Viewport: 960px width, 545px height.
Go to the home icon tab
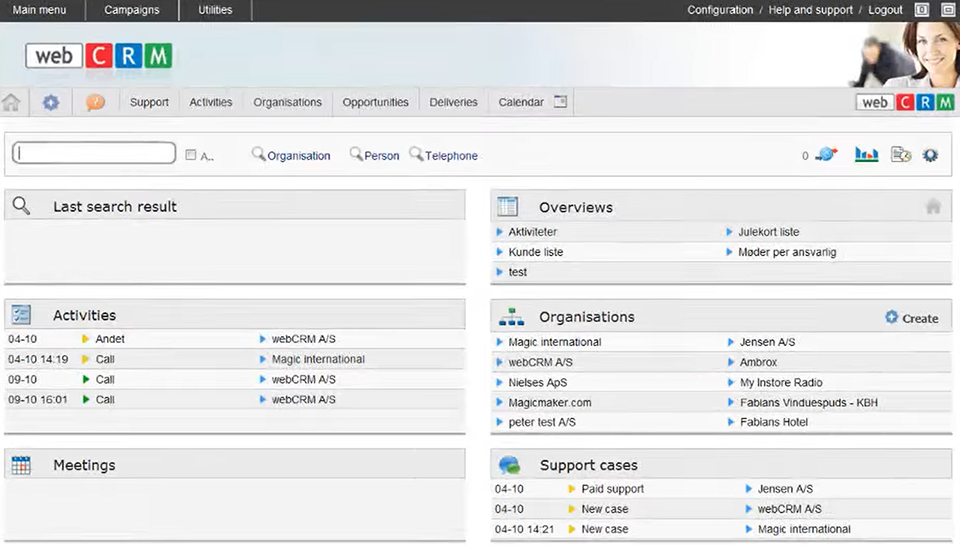tap(11, 102)
